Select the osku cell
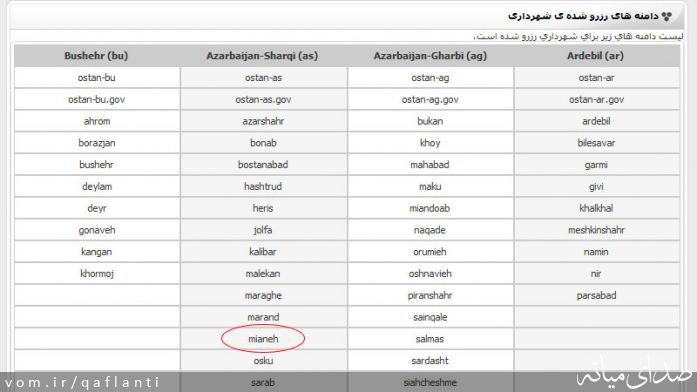The width and height of the screenshot is (697, 392). point(263,361)
